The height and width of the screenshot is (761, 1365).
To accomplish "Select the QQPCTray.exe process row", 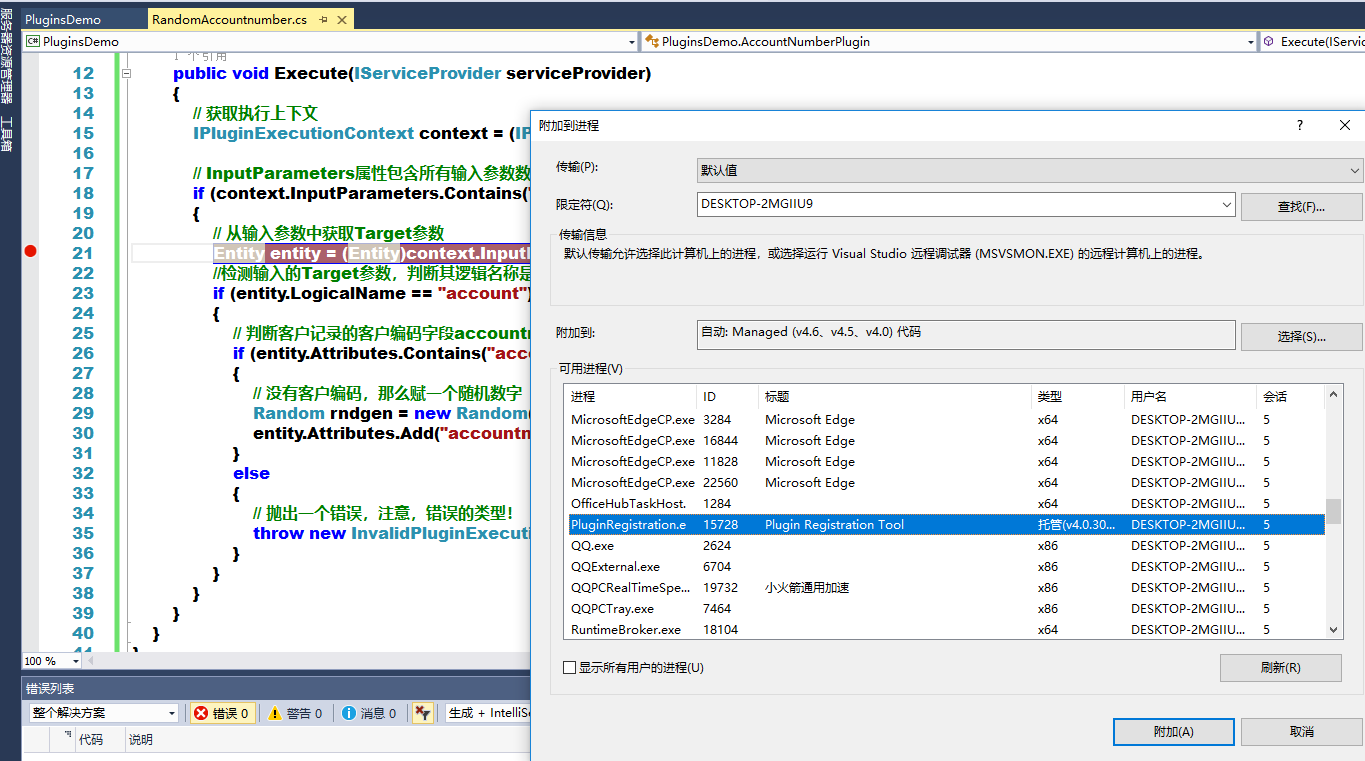I will point(944,609).
